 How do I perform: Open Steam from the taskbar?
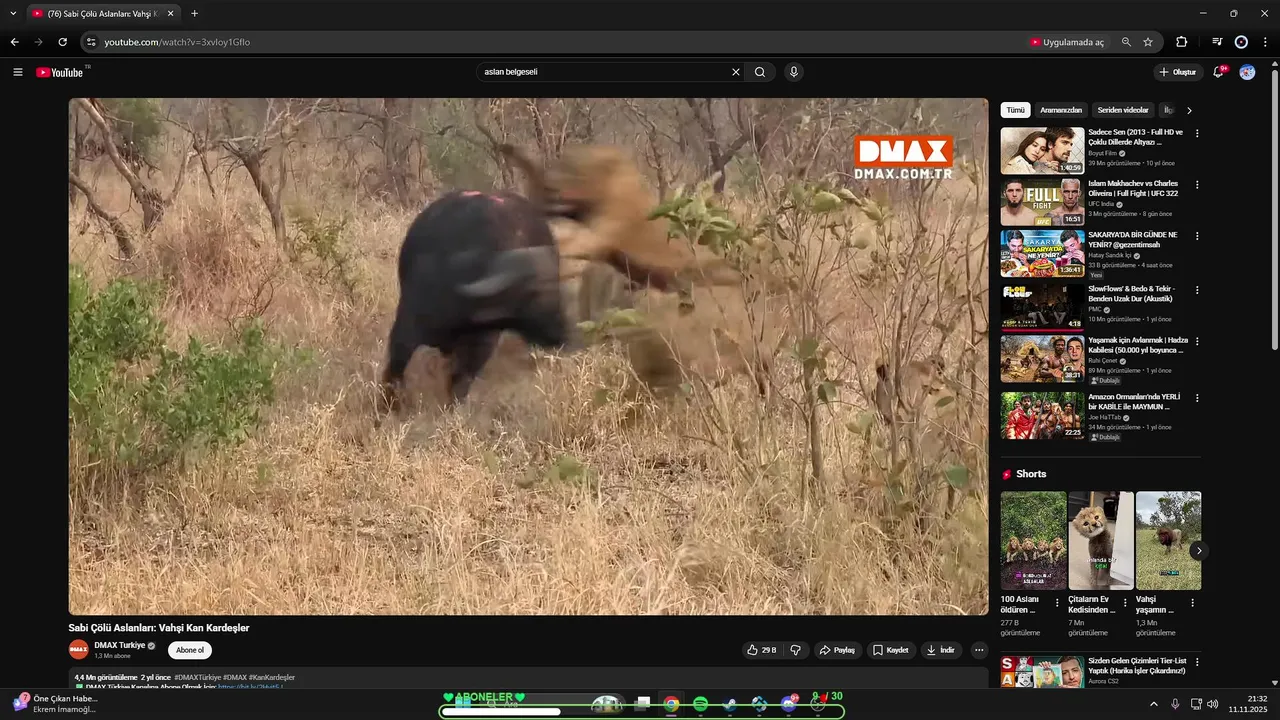(x=730, y=704)
